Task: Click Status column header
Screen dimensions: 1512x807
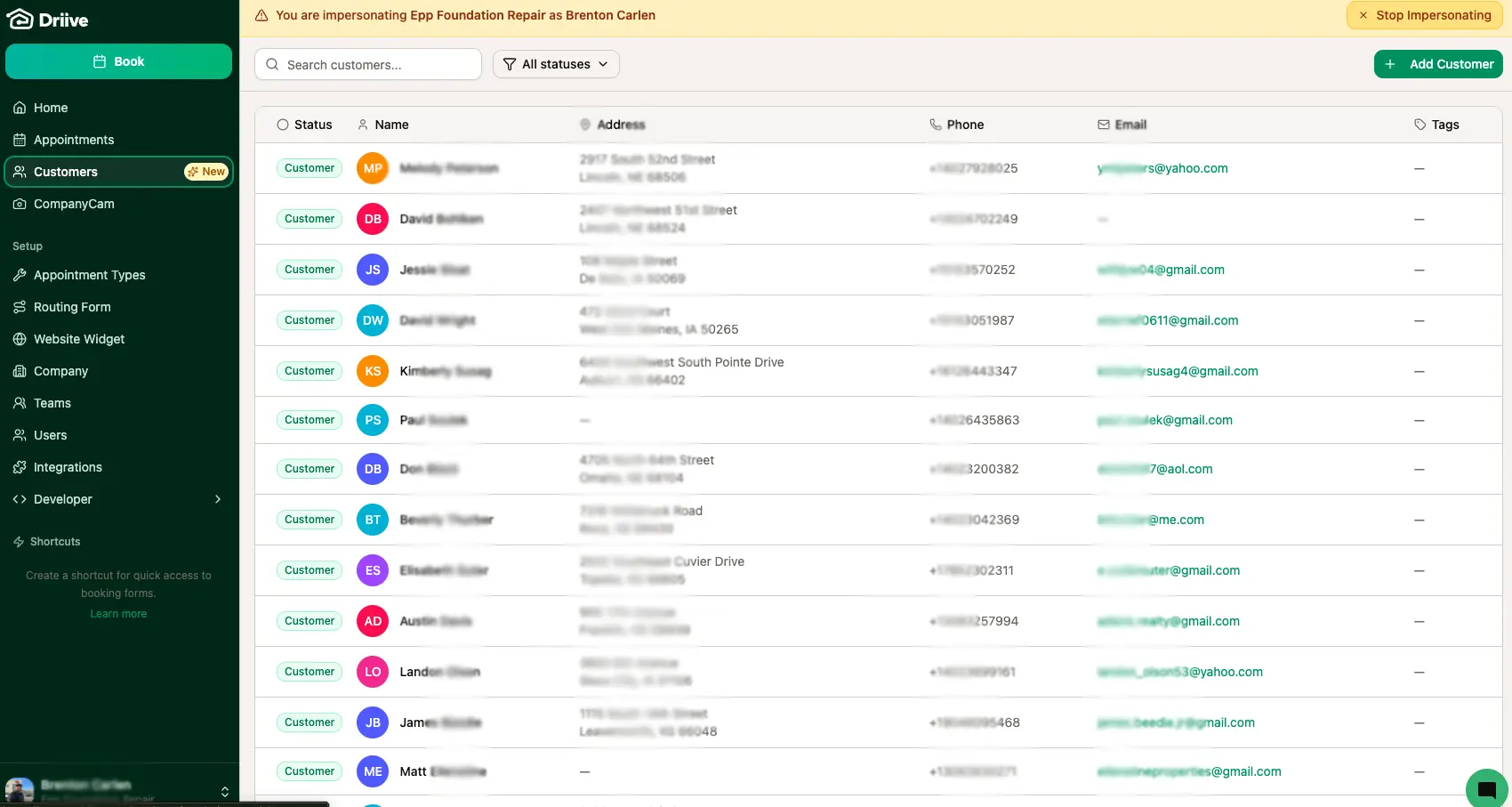Action: tap(304, 125)
